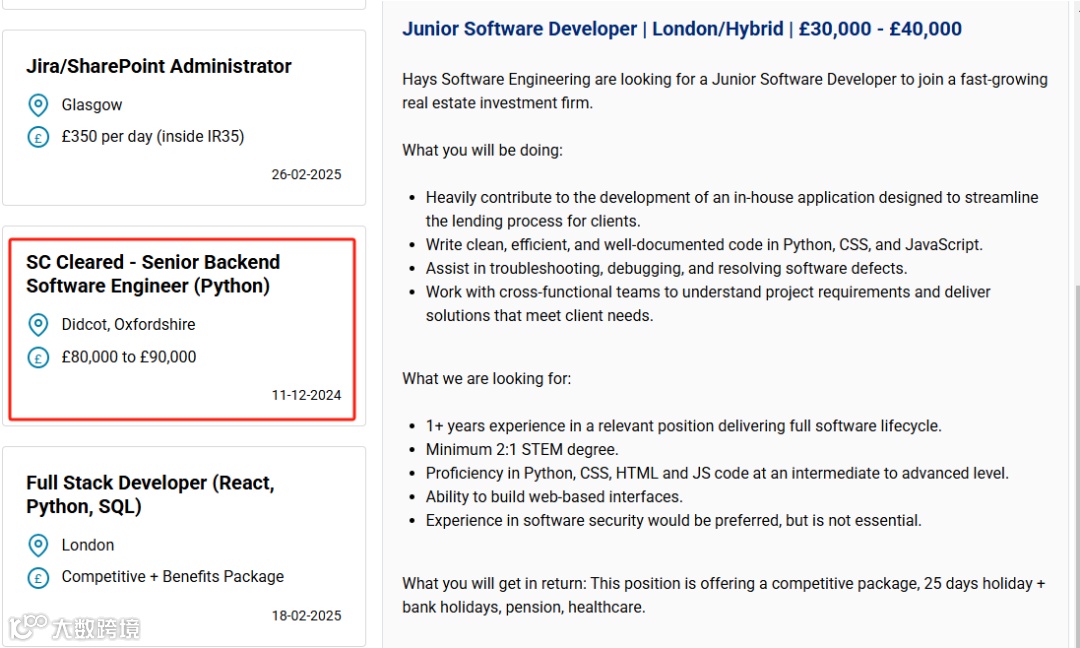Click the Glasgow location text
Screen dimensions: 1080x648
92,105
